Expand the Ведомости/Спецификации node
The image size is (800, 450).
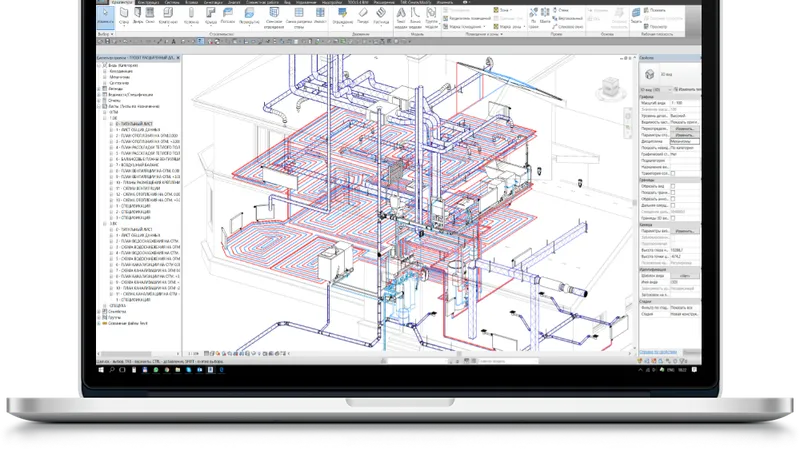coord(99,94)
